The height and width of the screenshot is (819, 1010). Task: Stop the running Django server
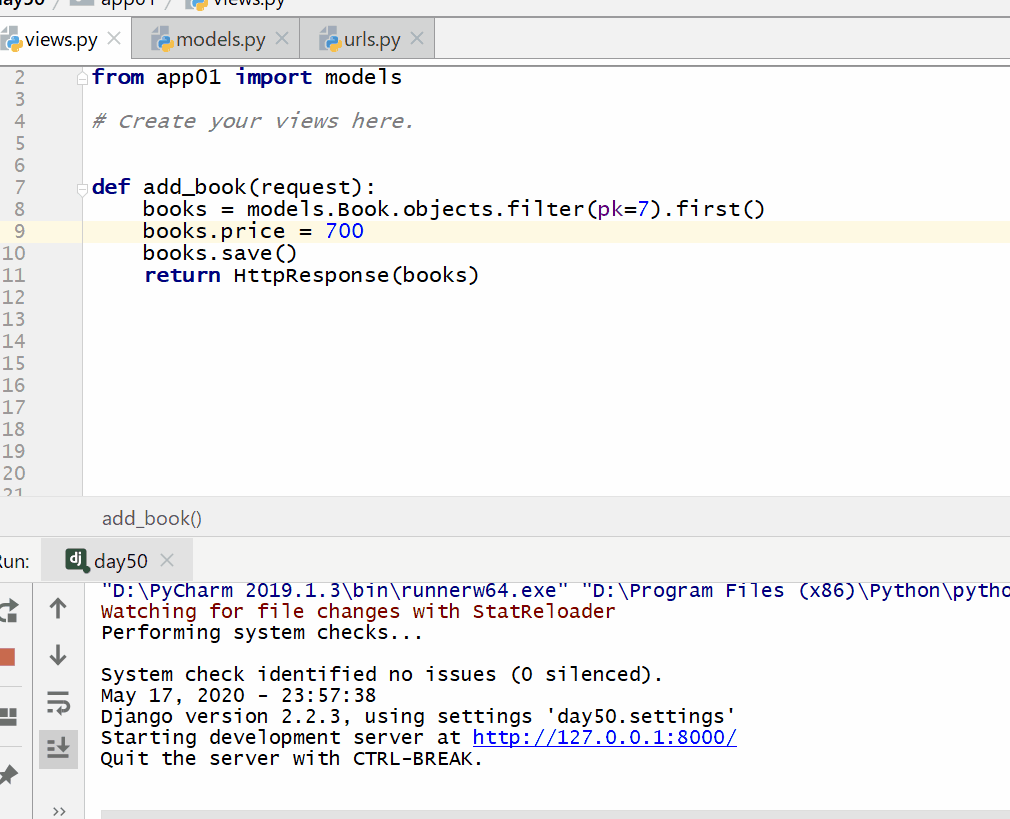coord(8,657)
